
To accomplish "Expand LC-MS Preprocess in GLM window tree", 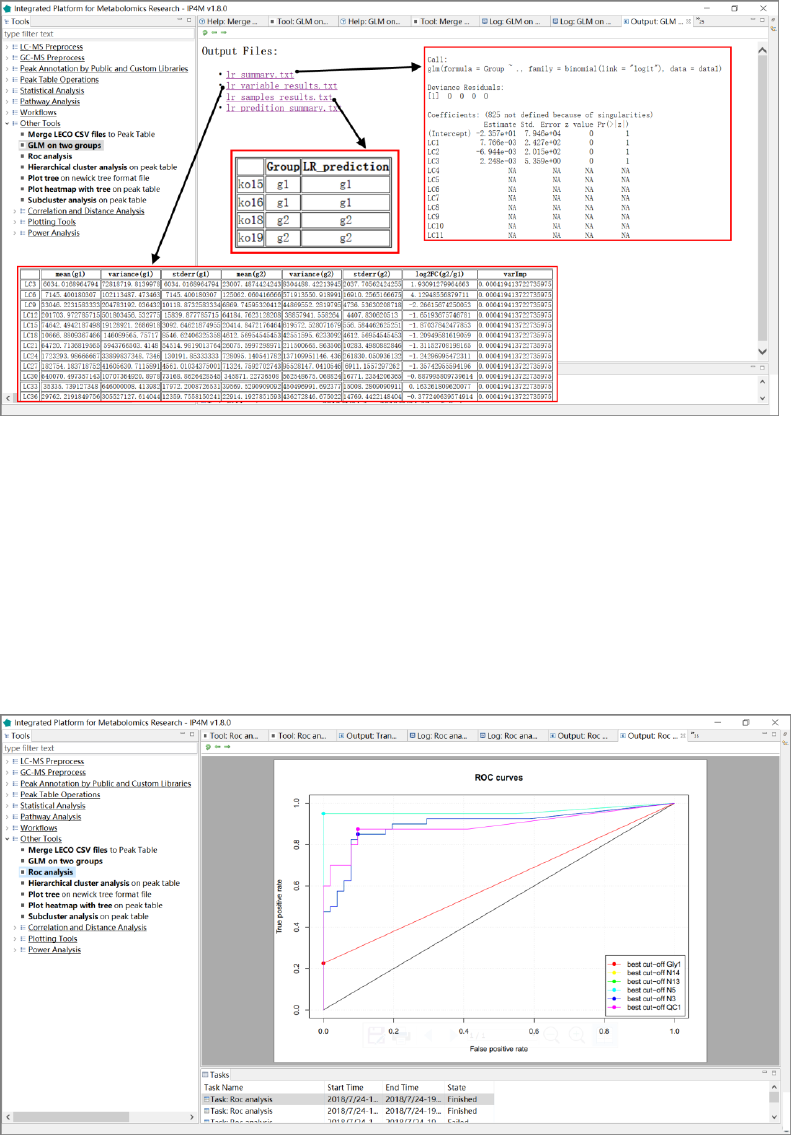I will pos(7,47).
